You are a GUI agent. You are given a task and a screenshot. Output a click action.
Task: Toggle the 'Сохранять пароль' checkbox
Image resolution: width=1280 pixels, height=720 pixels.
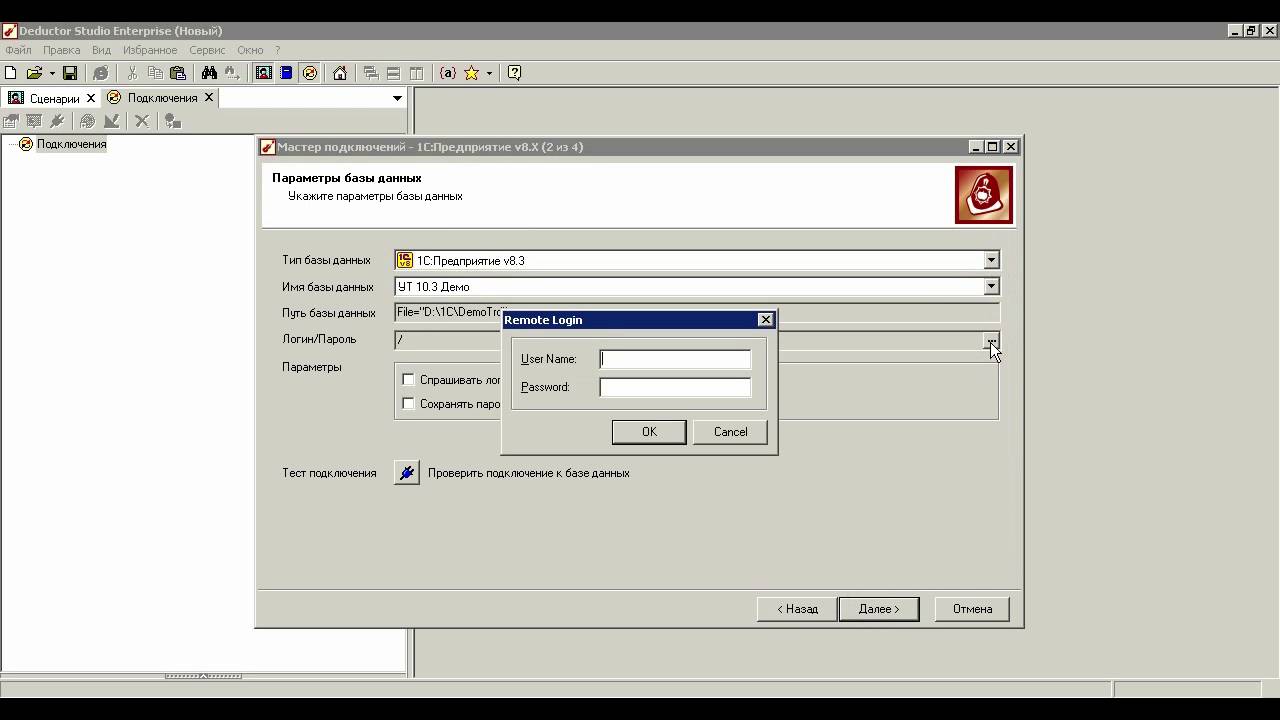[x=408, y=403]
